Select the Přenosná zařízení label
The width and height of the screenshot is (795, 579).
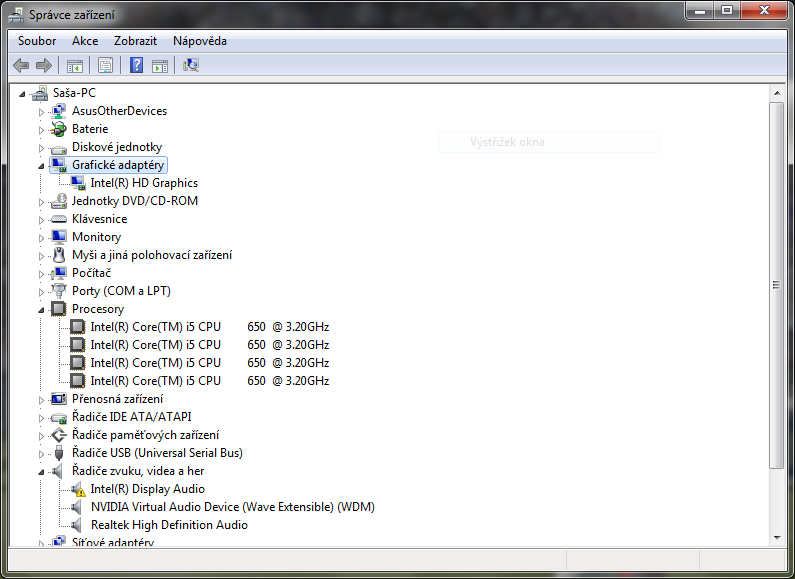(118, 399)
